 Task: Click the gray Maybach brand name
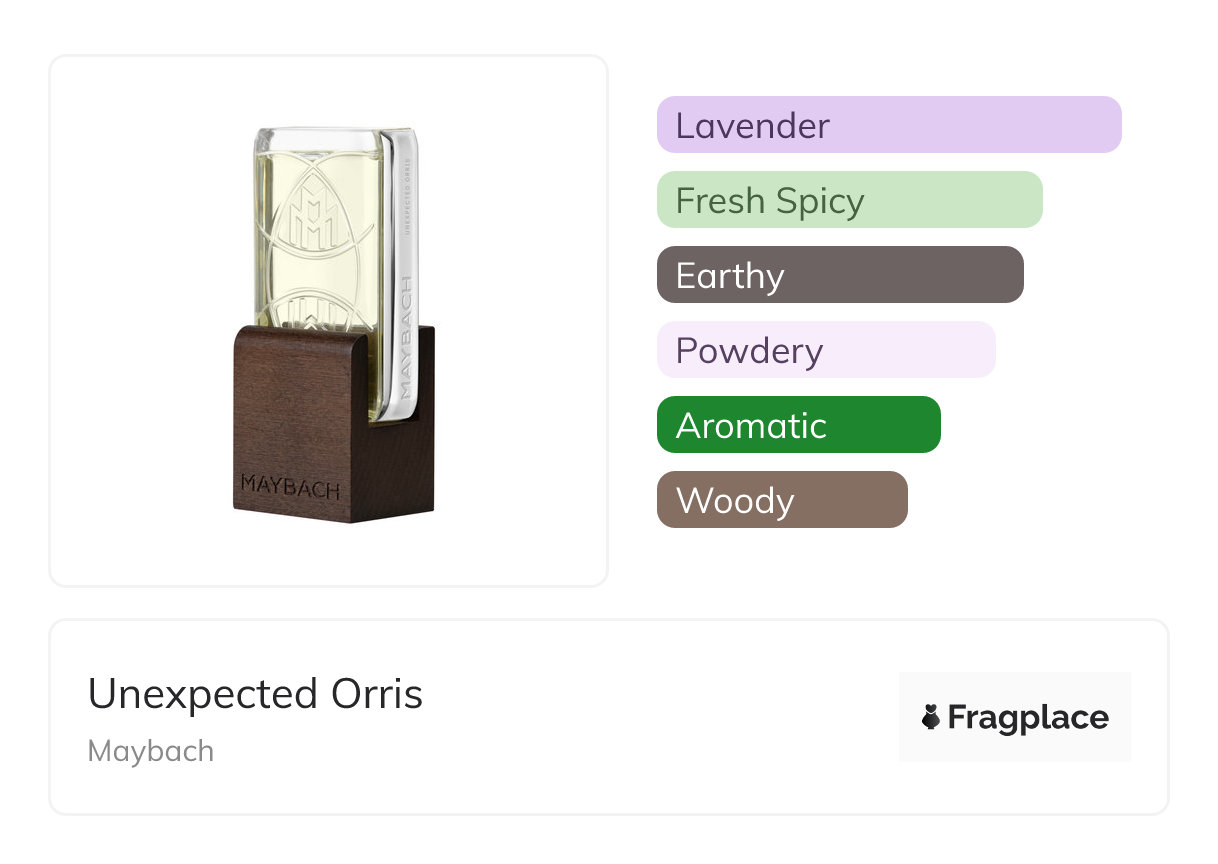click(151, 751)
